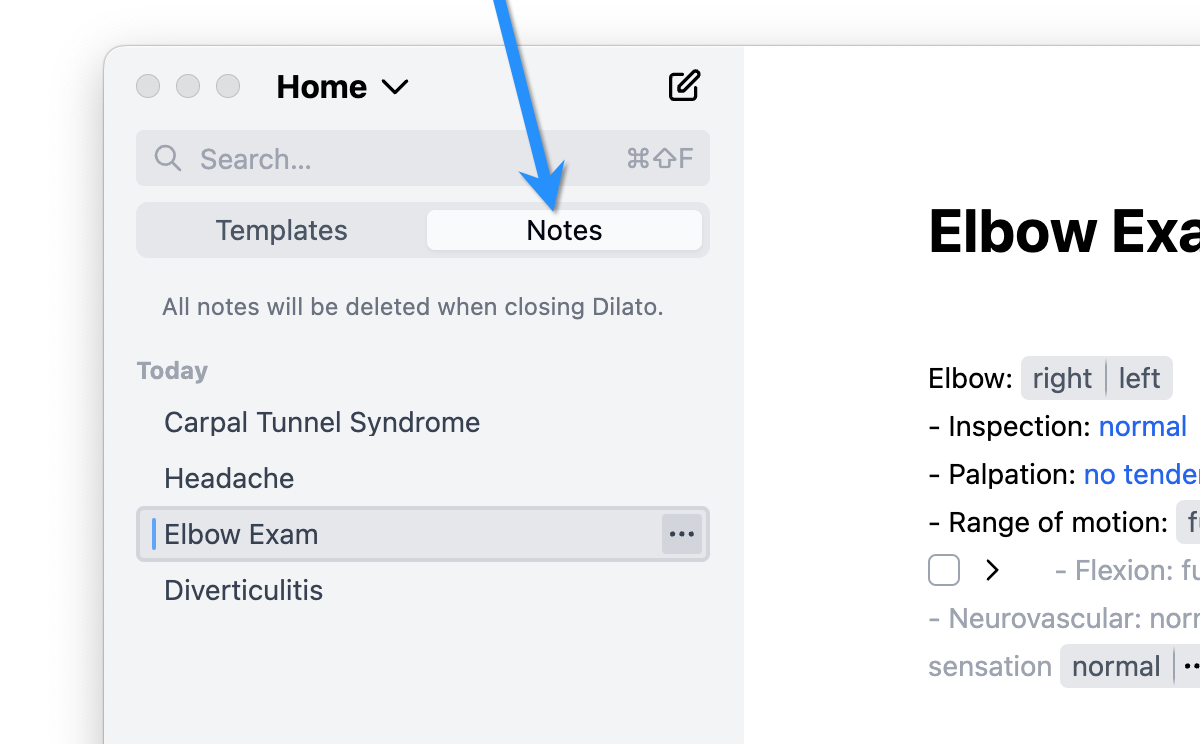The height and width of the screenshot is (744, 1200).
Task: Open the Headache note
Action: click(229, 478)
